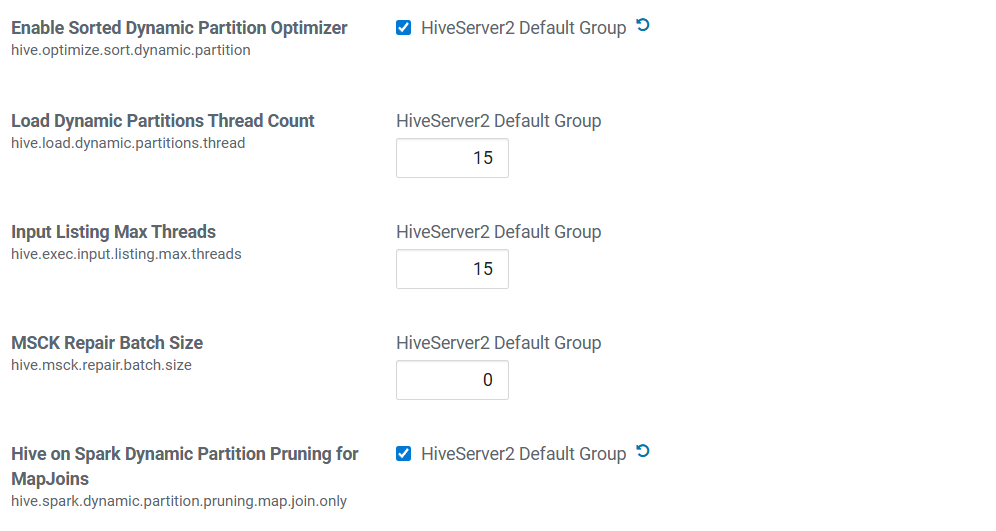
Task: Click HiveServer2 Default Group beside Spark Pruning checkbox
Action: click(x=524, y=454)
